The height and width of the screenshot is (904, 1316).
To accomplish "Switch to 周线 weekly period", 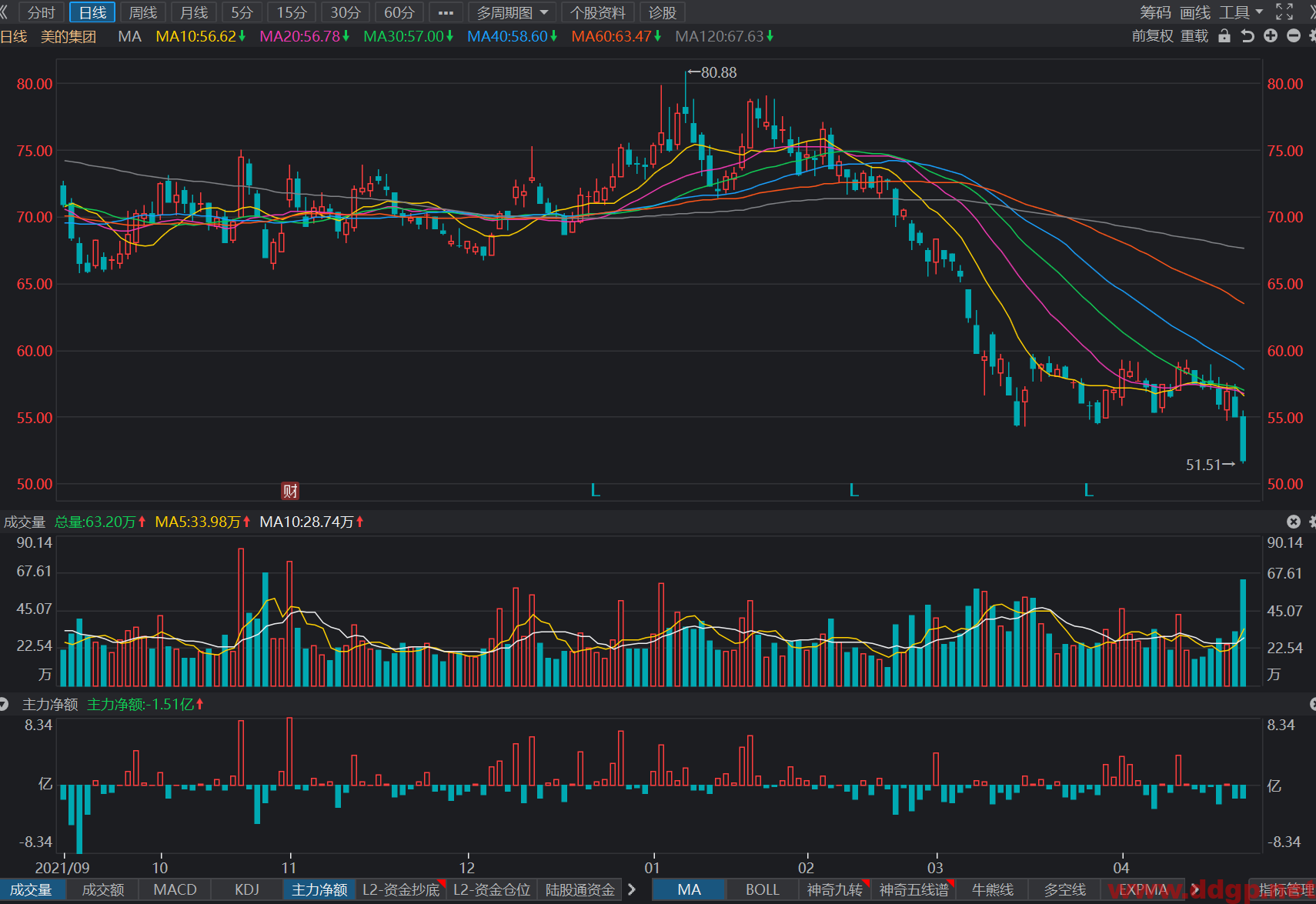I will point(143,12).
